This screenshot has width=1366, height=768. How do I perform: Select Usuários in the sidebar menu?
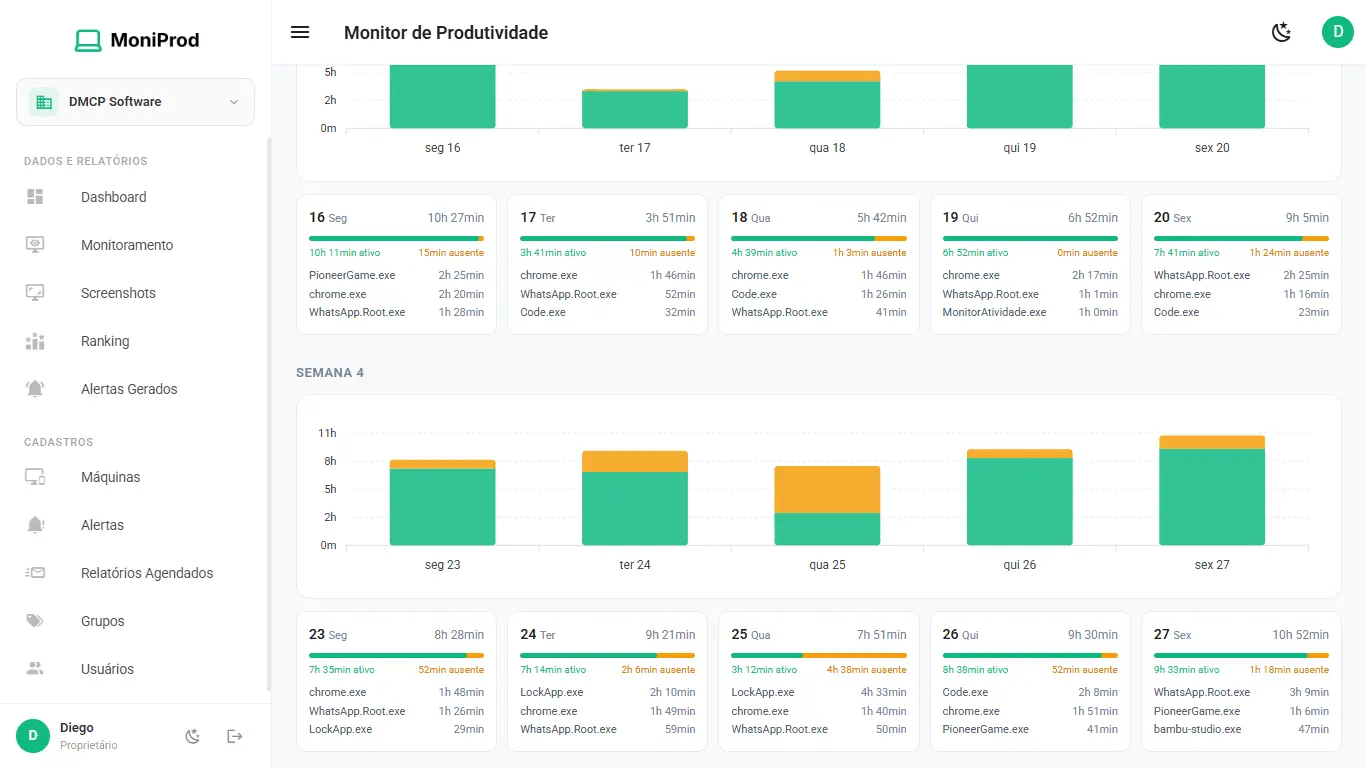(107, 669)
